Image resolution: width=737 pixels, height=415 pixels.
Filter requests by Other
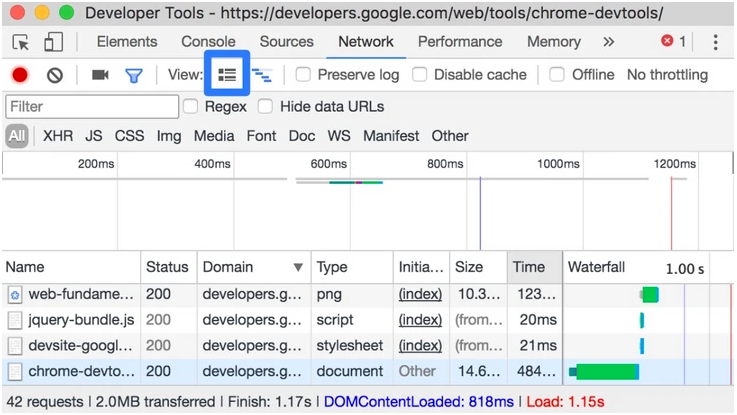pos(450,136)
